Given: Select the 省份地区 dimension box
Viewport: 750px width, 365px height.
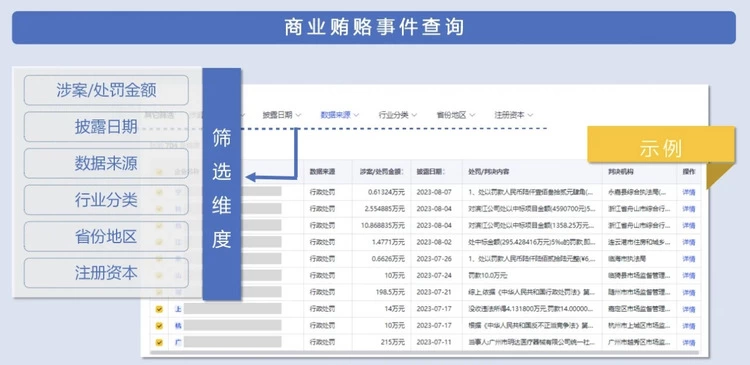Looking at the screenshot, I should pyautogui.click(x=106, y=236).
